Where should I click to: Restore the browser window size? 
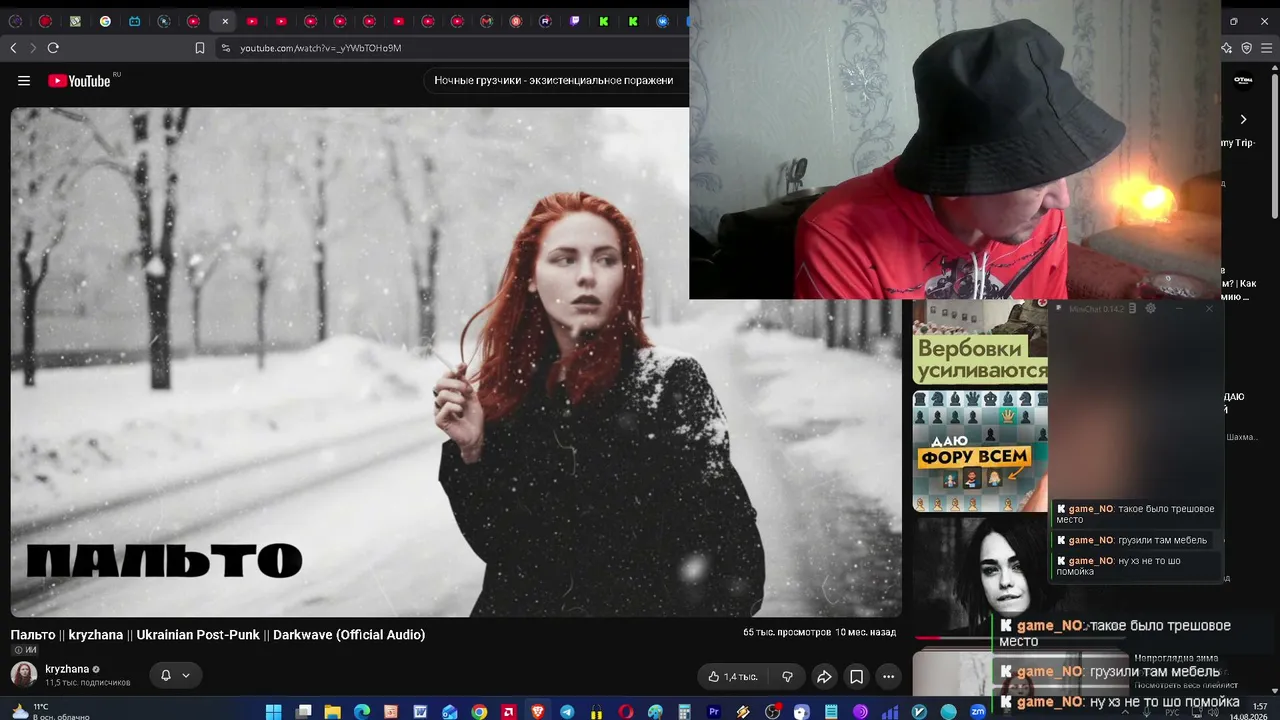(x=1233, y=21)
